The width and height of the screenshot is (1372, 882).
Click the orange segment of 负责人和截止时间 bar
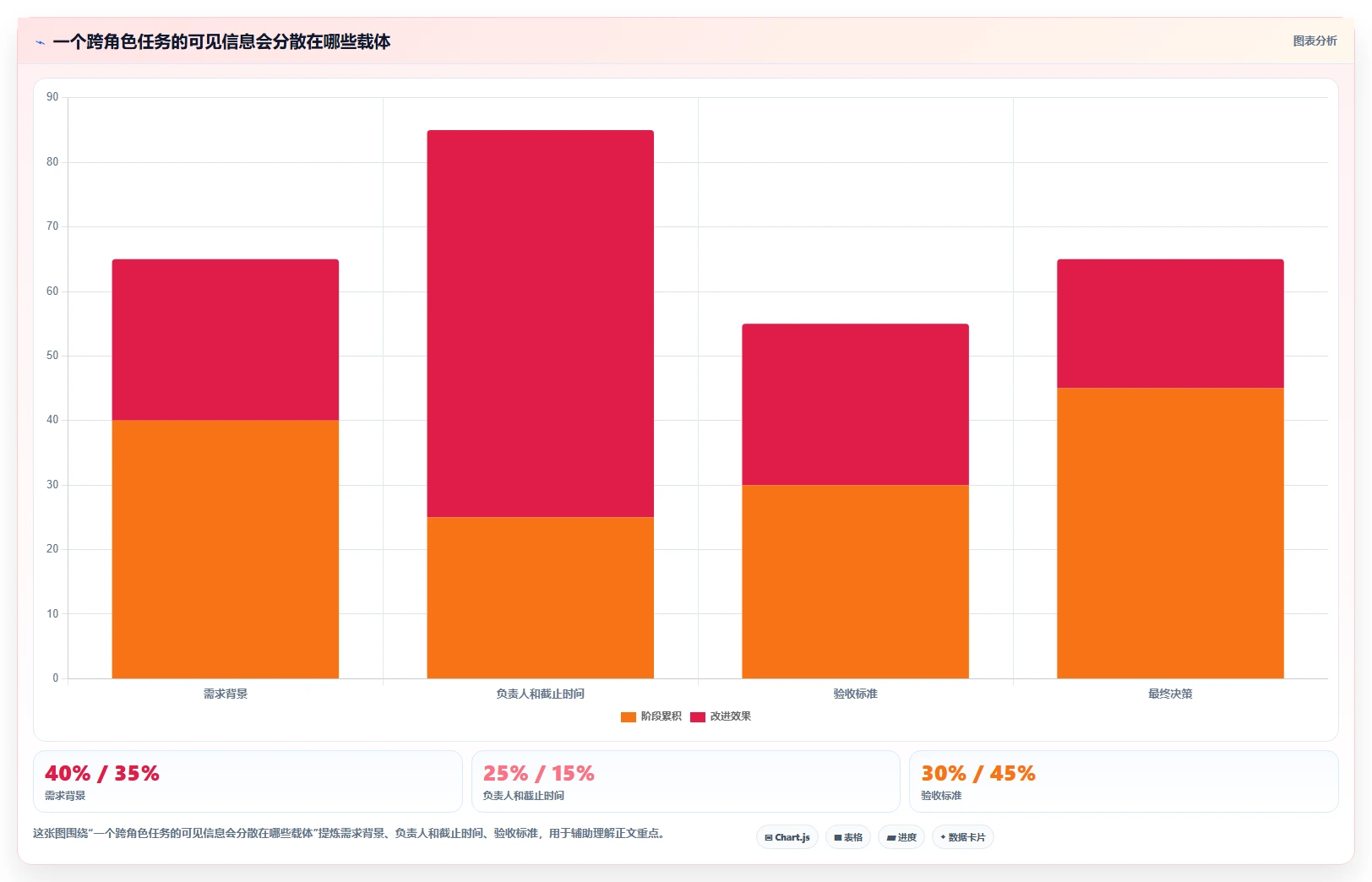541,597
